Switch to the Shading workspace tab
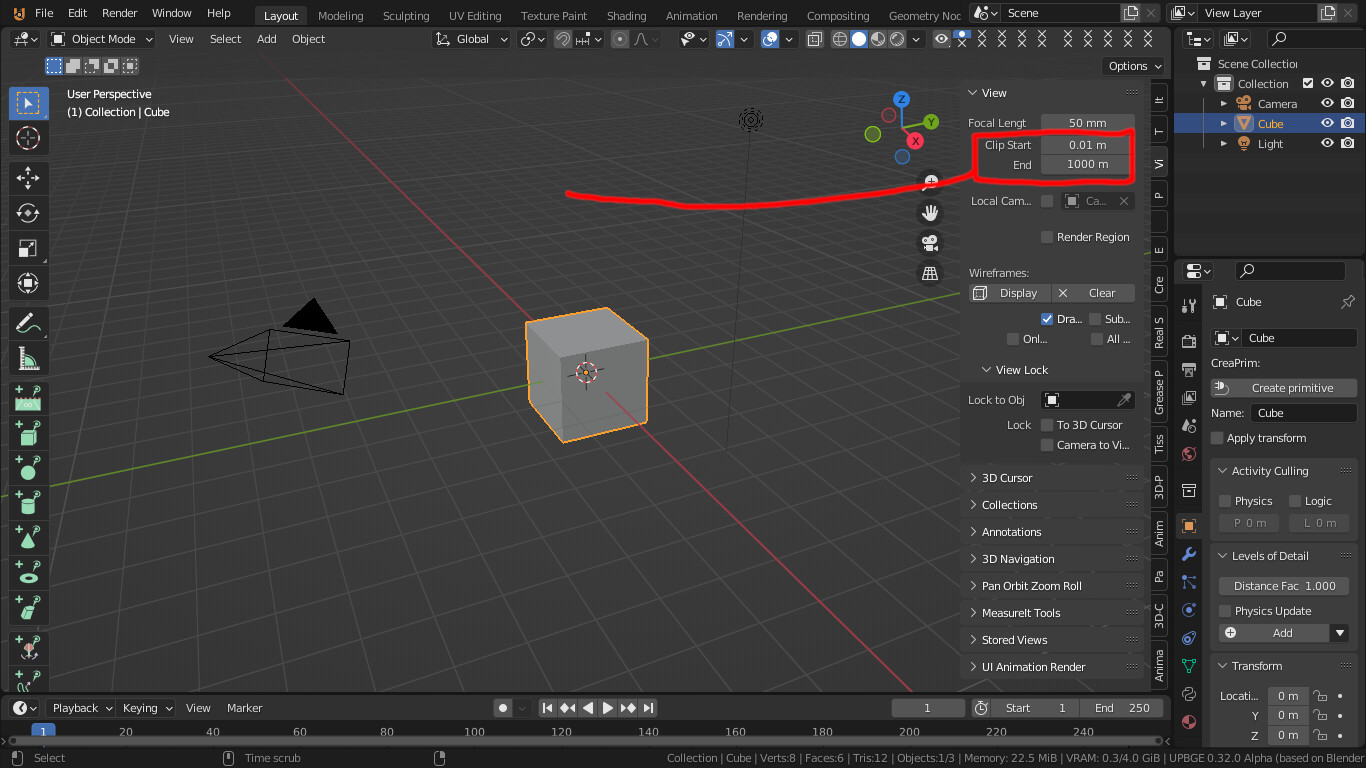The width and height of the screenshot is (1366, 768). (x=627, y=16)
